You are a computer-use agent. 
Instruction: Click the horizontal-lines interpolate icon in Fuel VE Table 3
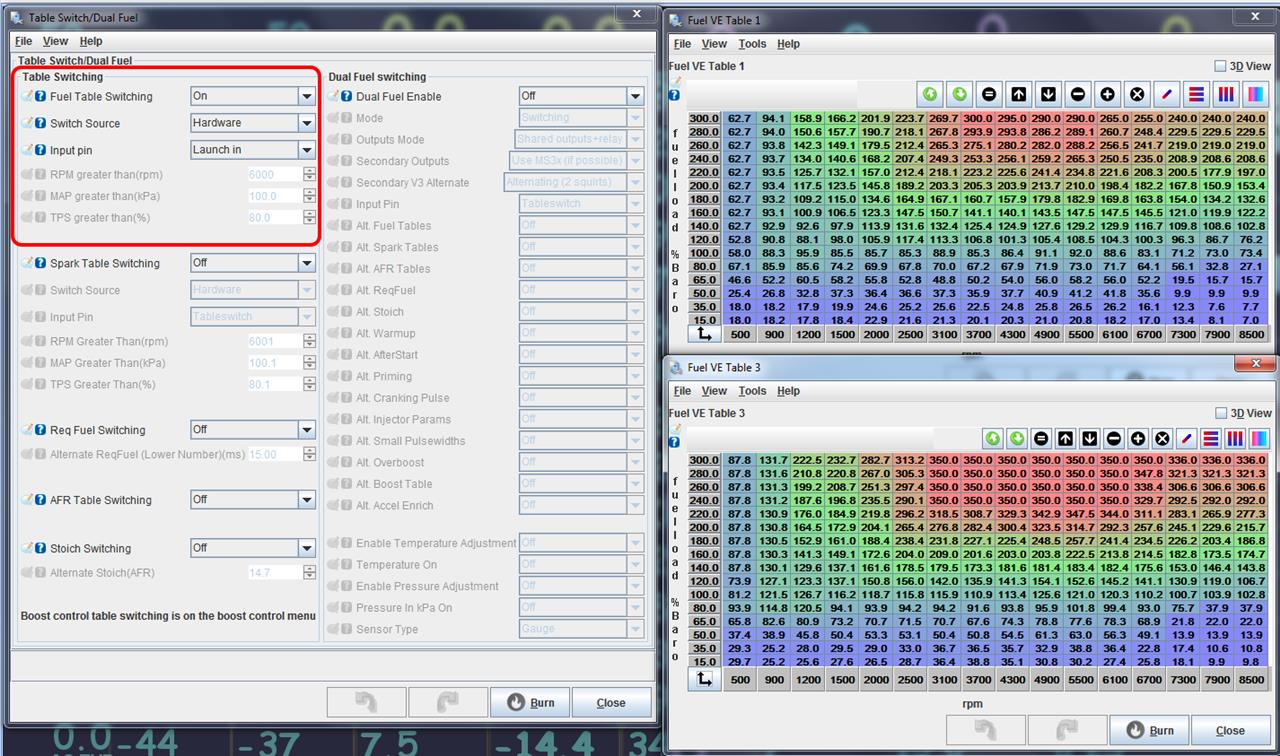coord(1210,438)
